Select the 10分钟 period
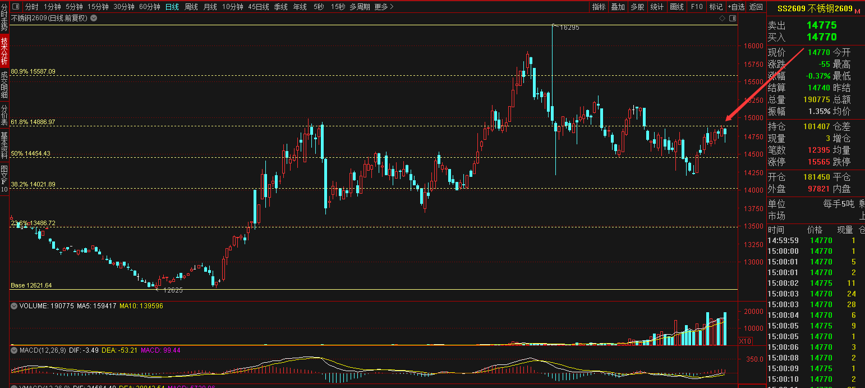The height and width of the screenshot is (388, 865). tap(233, 7)
